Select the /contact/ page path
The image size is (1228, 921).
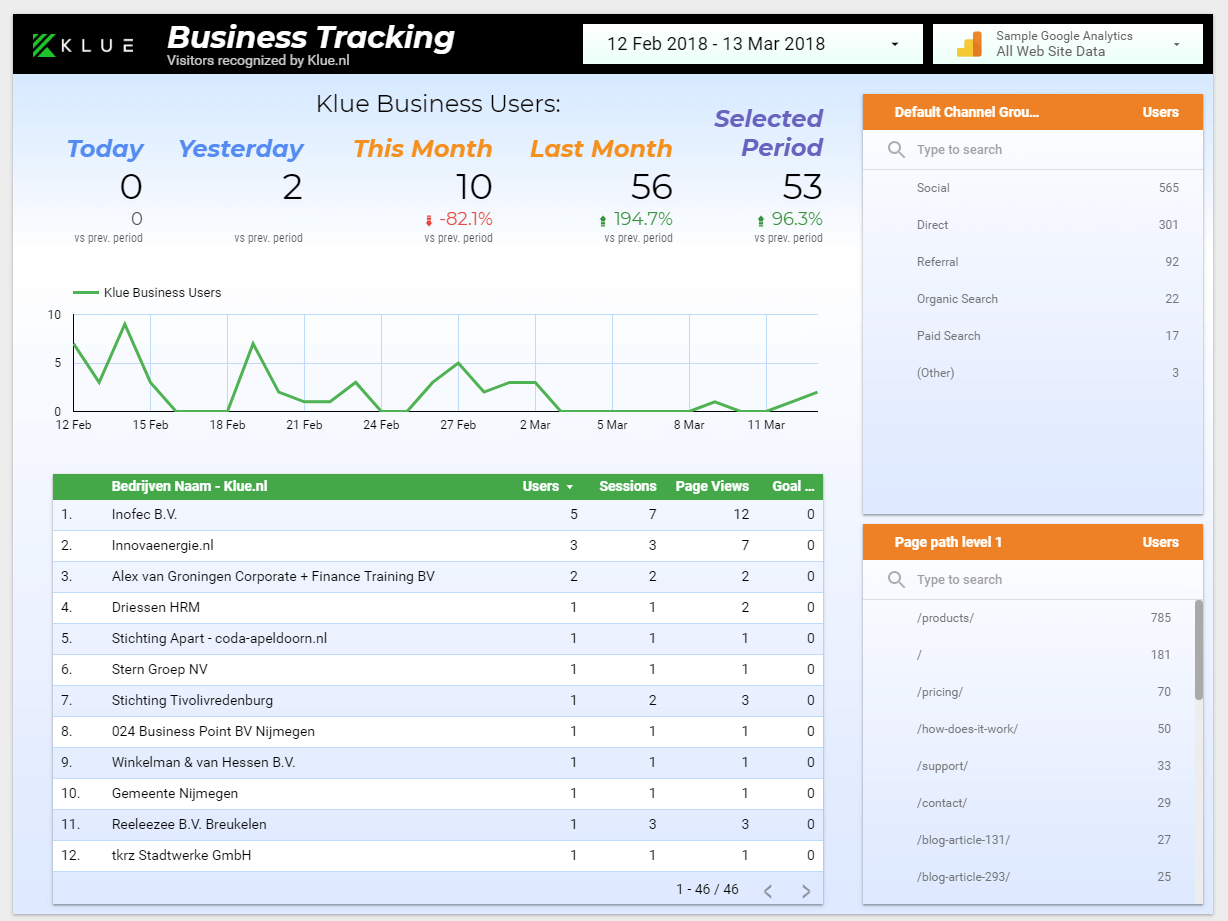point(1028,803)
